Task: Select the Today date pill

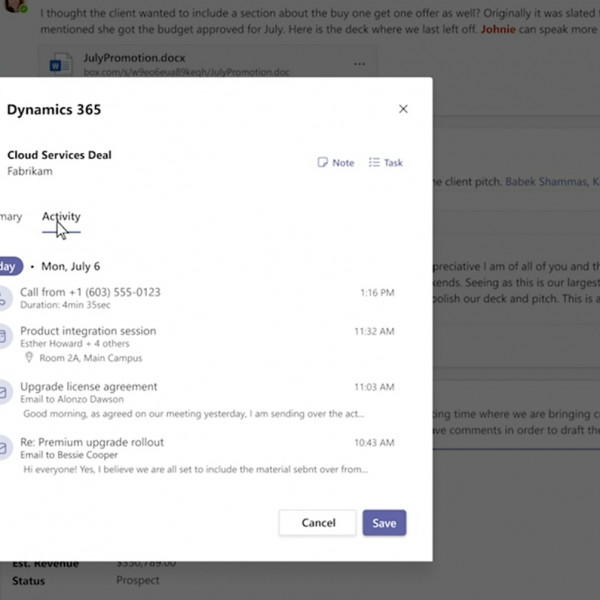Action: tap(11, 266)
